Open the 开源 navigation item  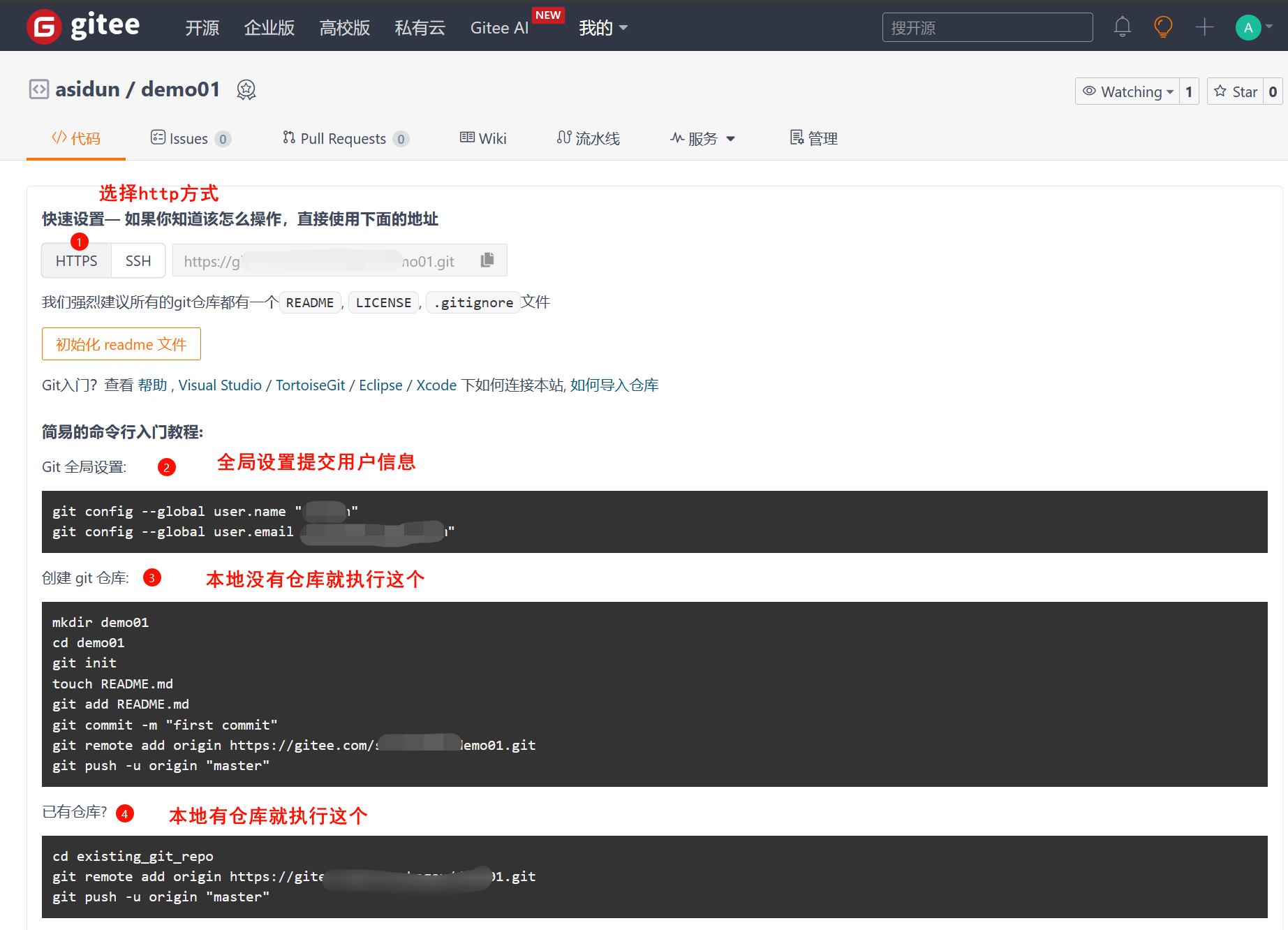coord(202,28)
